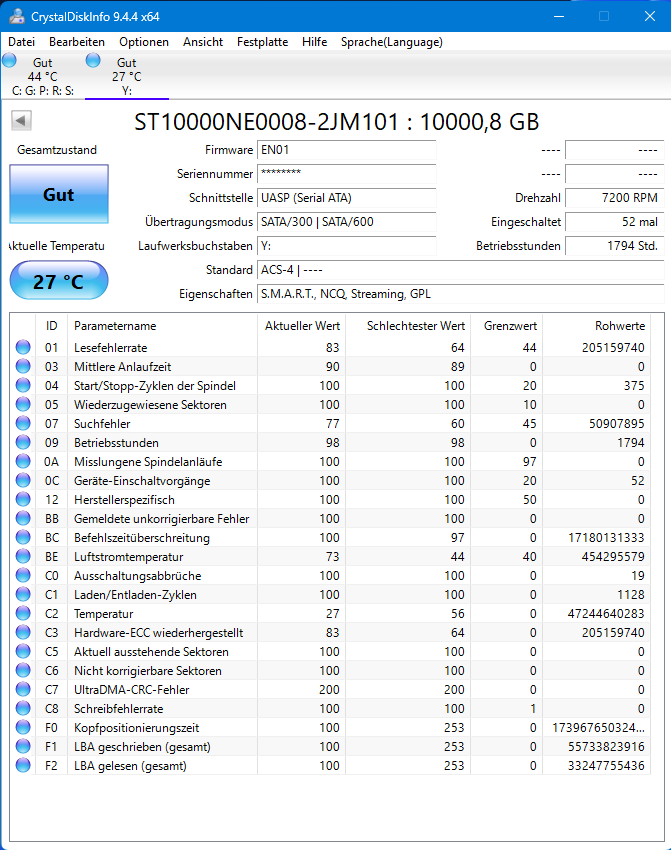Viewport: 671px width, 850px height.
Task: Click status icon for Start/Stopp-Zyklen der Spindel
Action: click(23, 385)
